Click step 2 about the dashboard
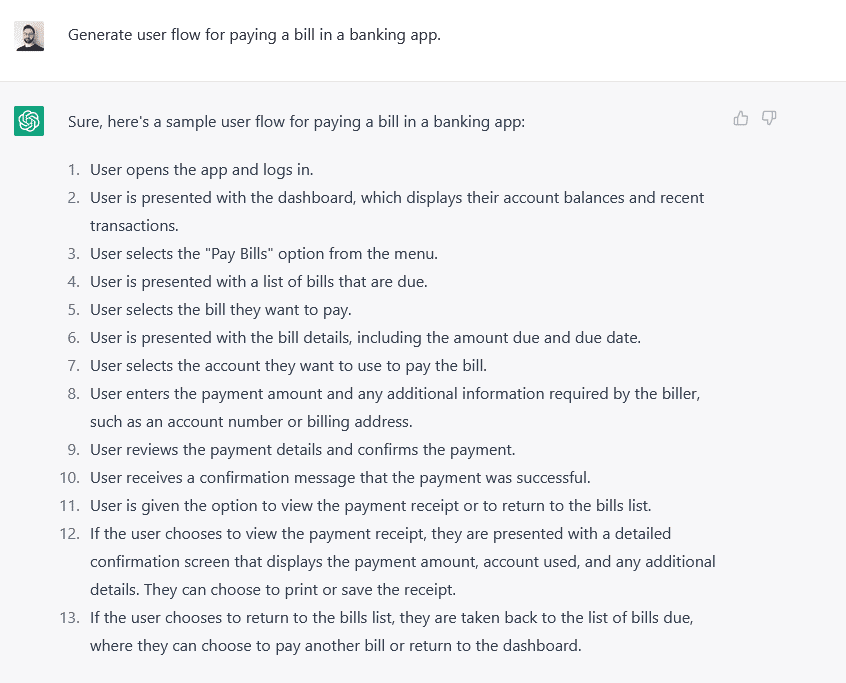The image size is (846, 683). (397, 211)
